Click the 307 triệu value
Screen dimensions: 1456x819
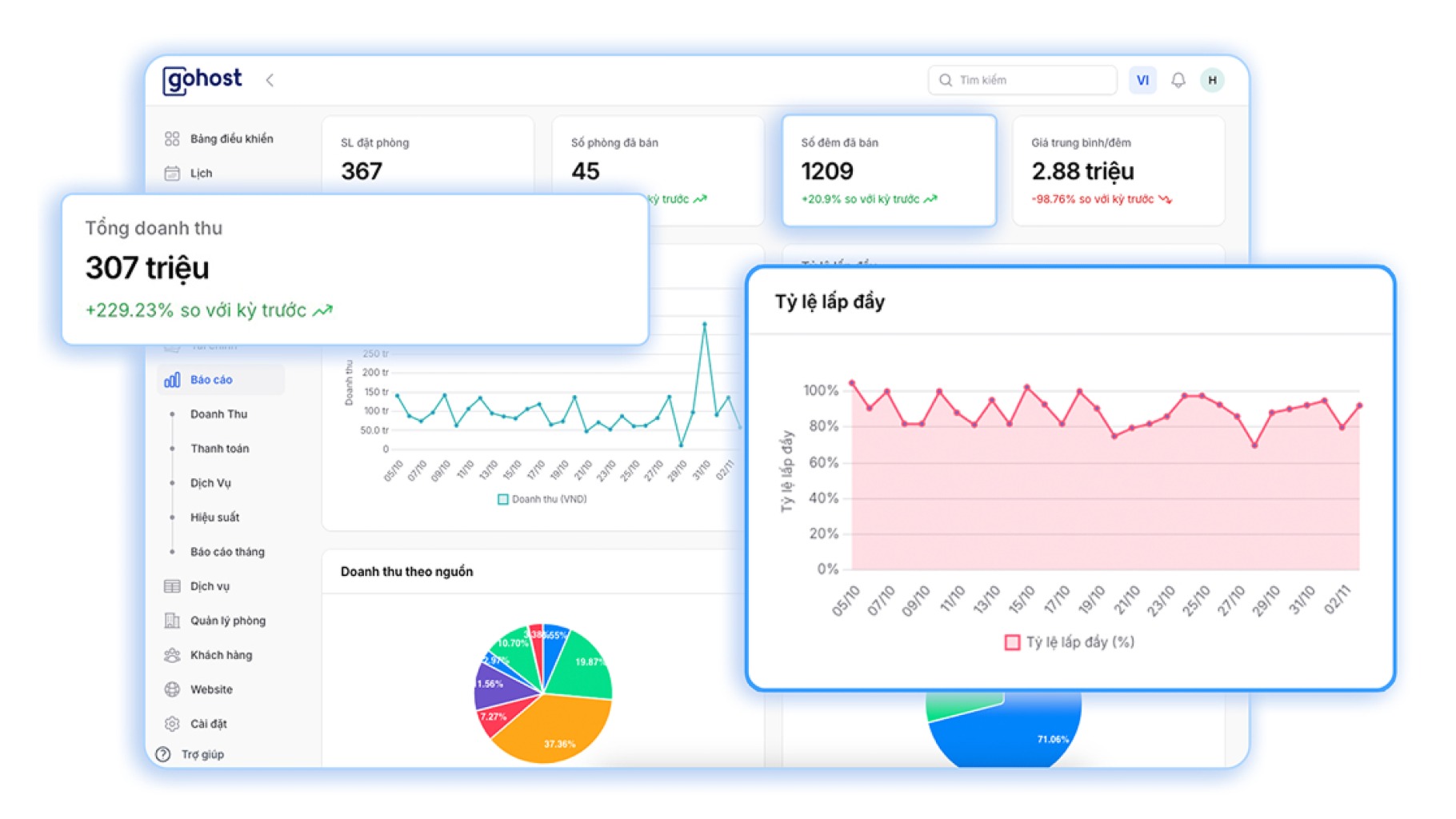[x=147, y=268]
